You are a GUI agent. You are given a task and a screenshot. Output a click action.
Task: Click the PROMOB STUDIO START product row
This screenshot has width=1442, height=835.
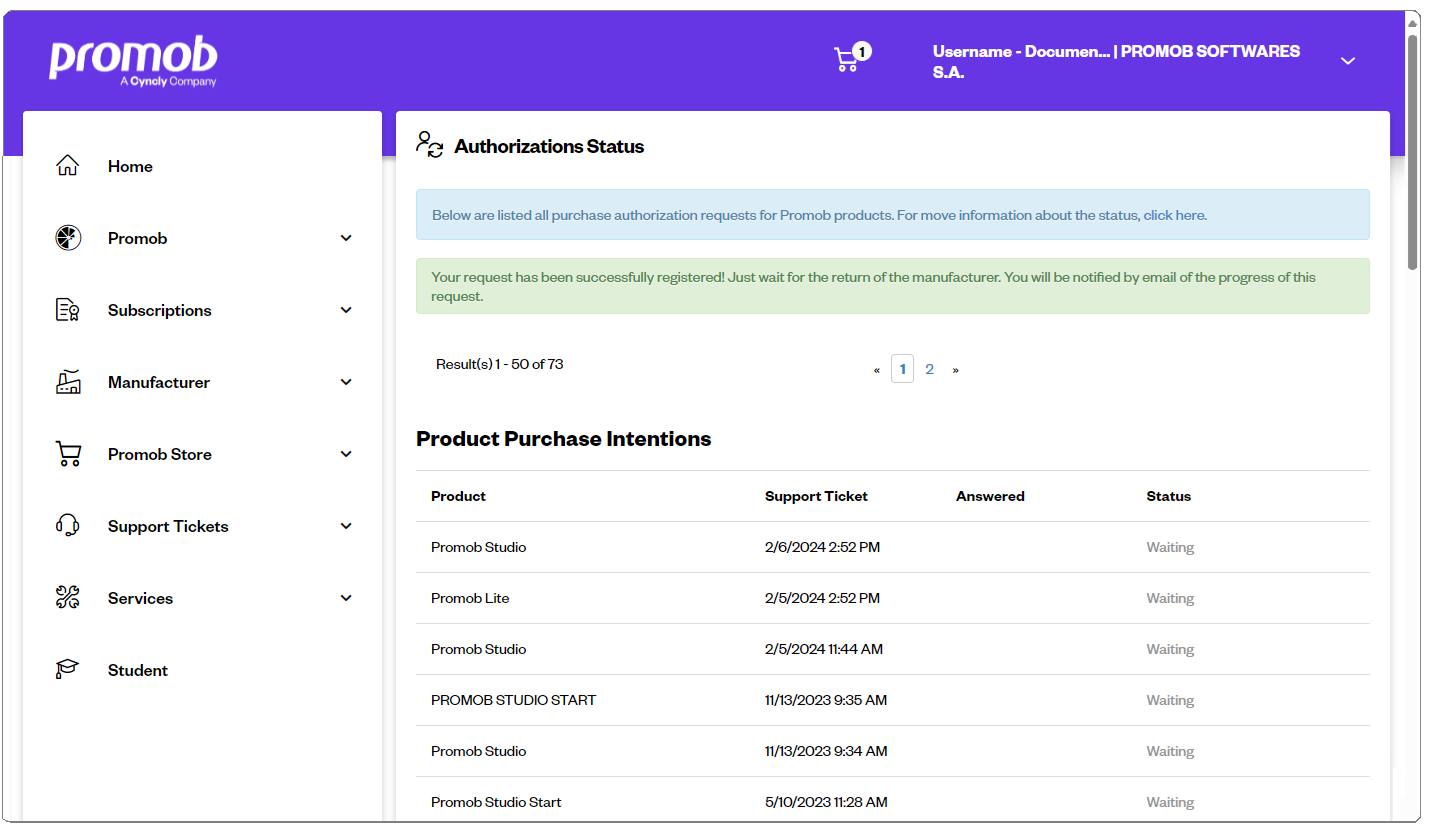coord(893,700)
